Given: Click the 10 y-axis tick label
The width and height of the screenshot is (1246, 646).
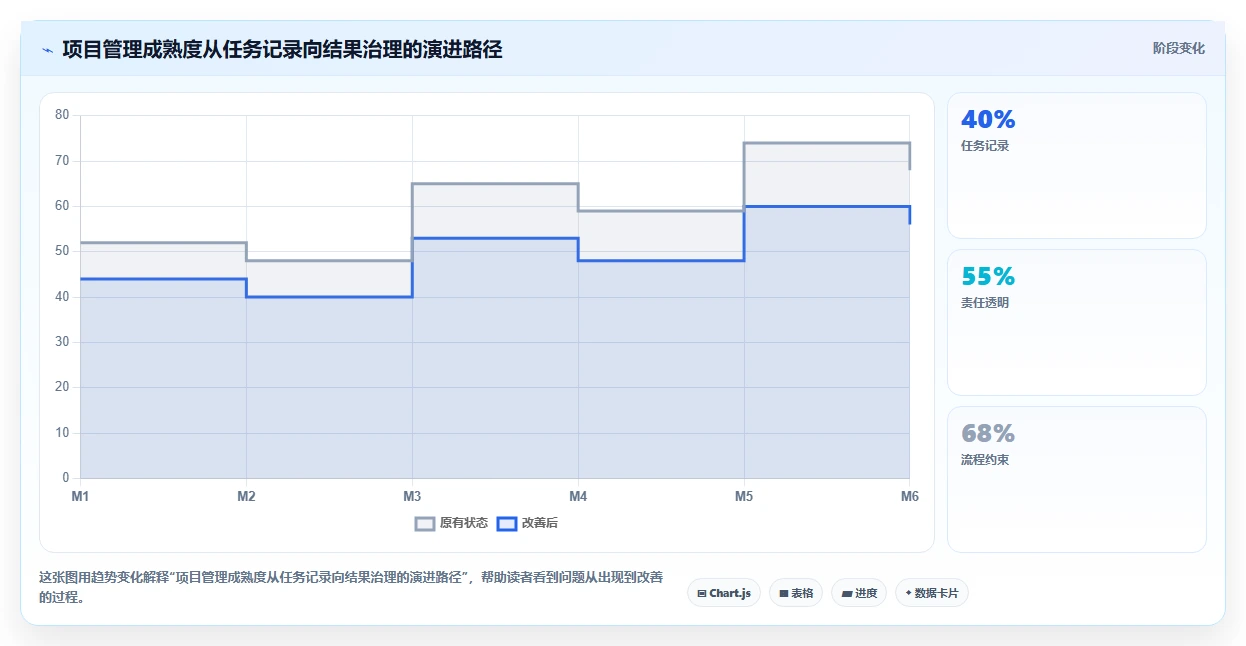Looking at the screenshot, I should [x=62, y=433].
